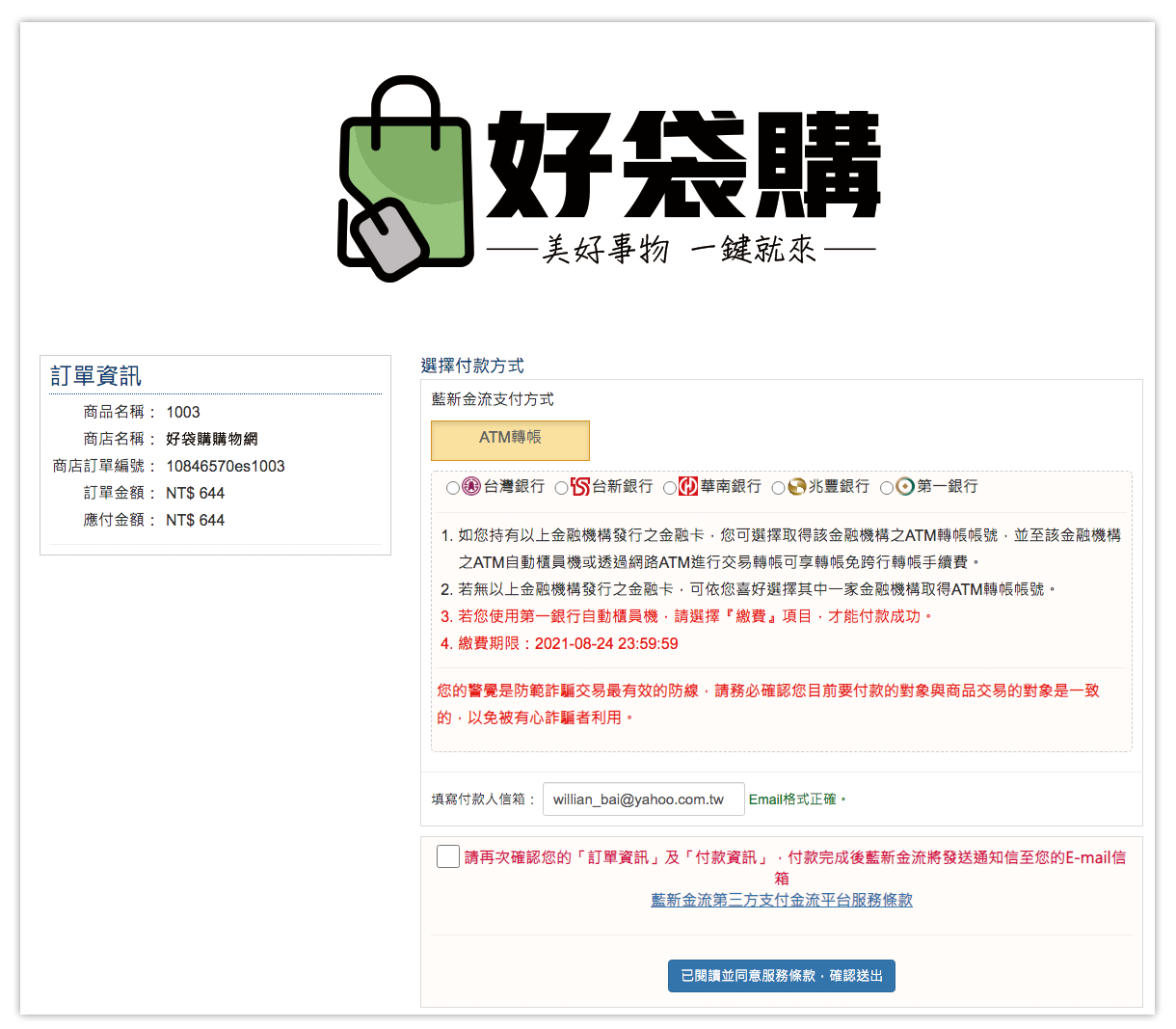Click note 3 about 第一銀行自動櫃員機
The image size is (1176, 1029).
(687, 616)
